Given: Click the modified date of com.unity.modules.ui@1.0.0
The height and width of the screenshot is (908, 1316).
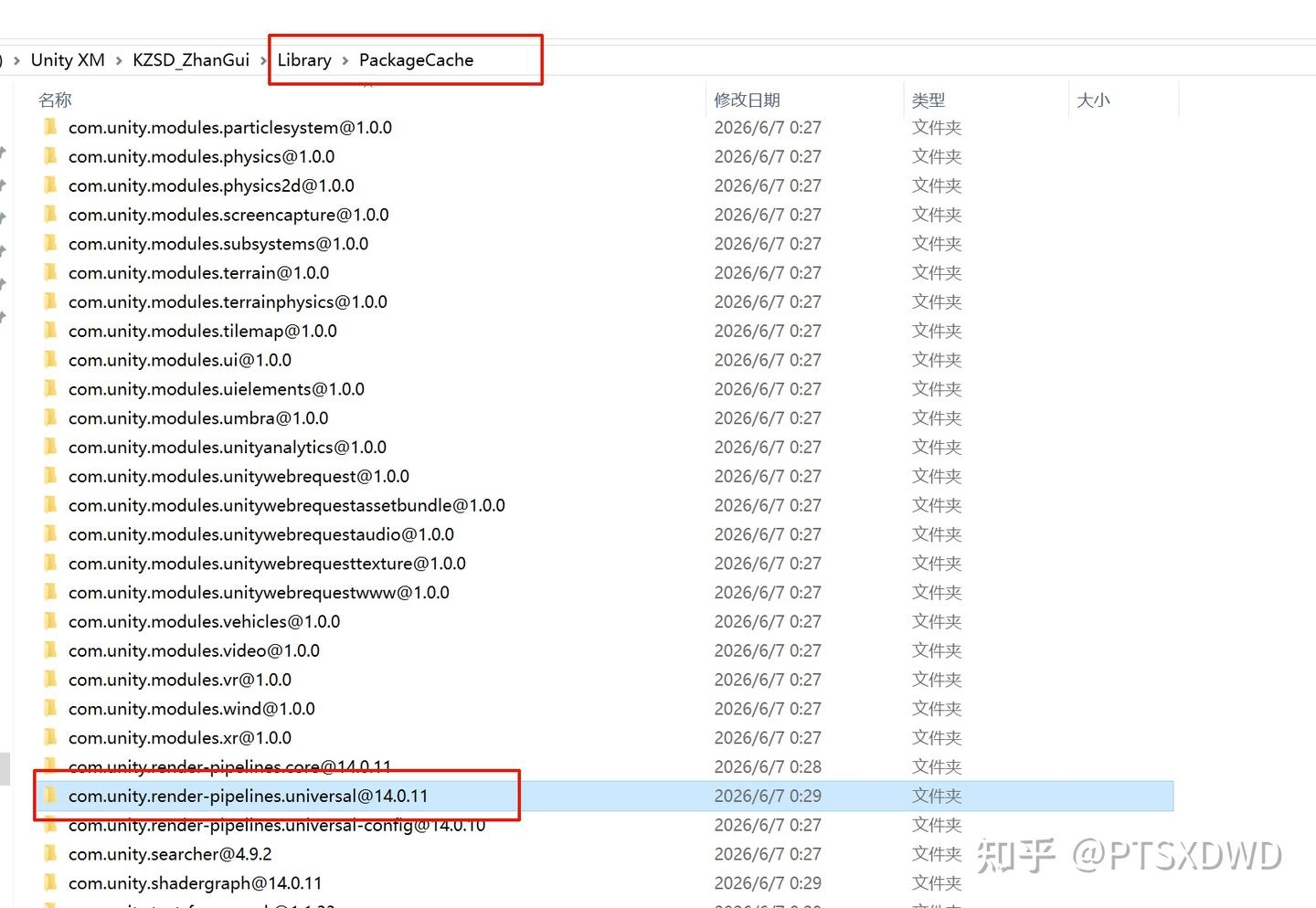Looking at the screenshot, I should click(x=768, y=360).
